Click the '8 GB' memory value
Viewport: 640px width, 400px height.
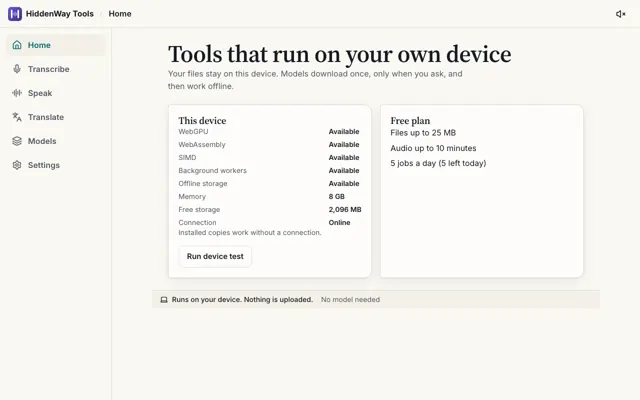tap(337, 197)
